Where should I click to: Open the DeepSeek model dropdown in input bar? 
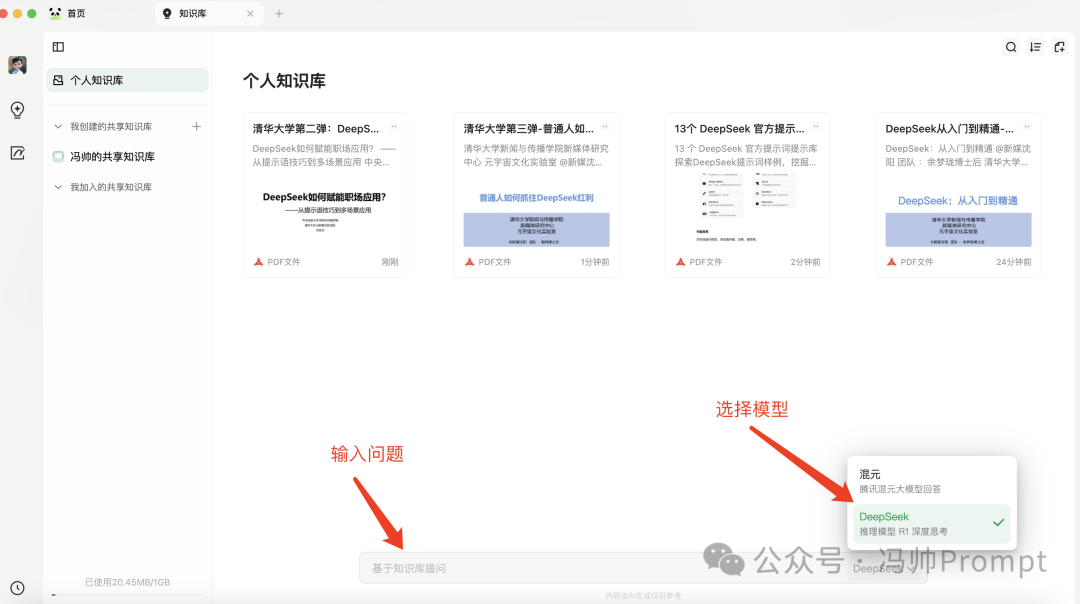coord(884,568)
